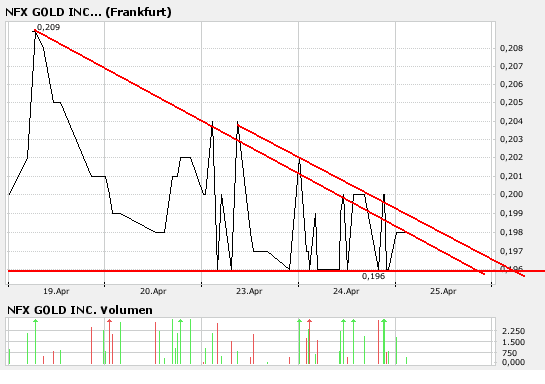Click the 0,207 price axis label

[511, 66]
